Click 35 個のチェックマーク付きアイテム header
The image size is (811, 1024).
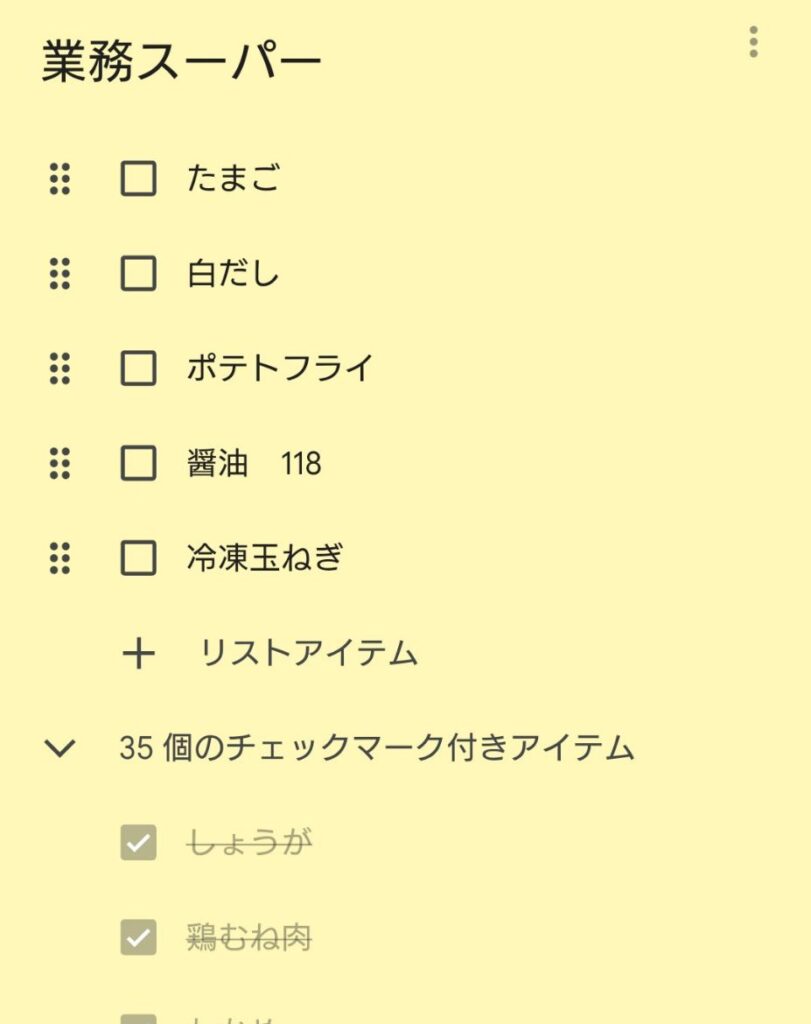376,748
